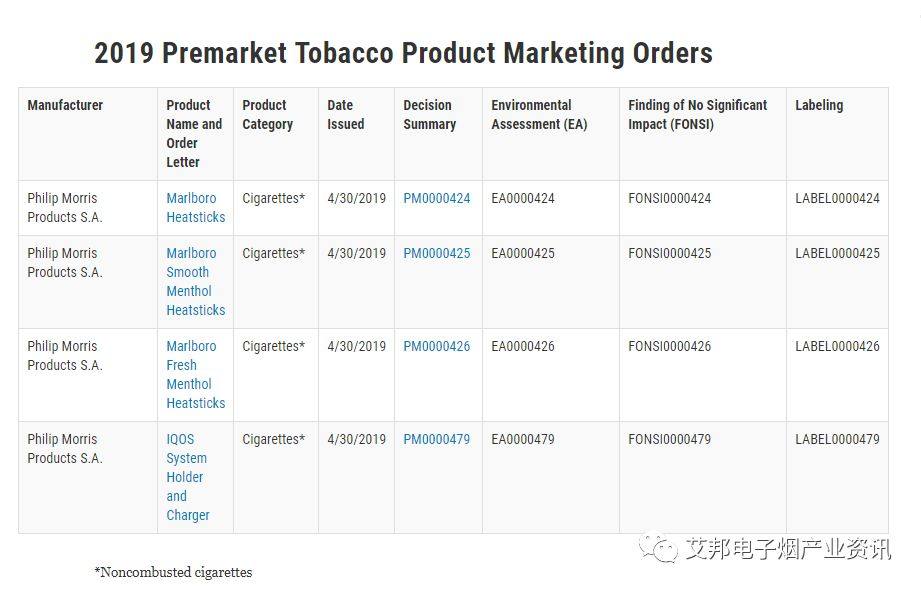Viewport: 921px width, 590px height.
Task: Click the FONSI column header
Action: pyautogui.click(x=697, y=115)
